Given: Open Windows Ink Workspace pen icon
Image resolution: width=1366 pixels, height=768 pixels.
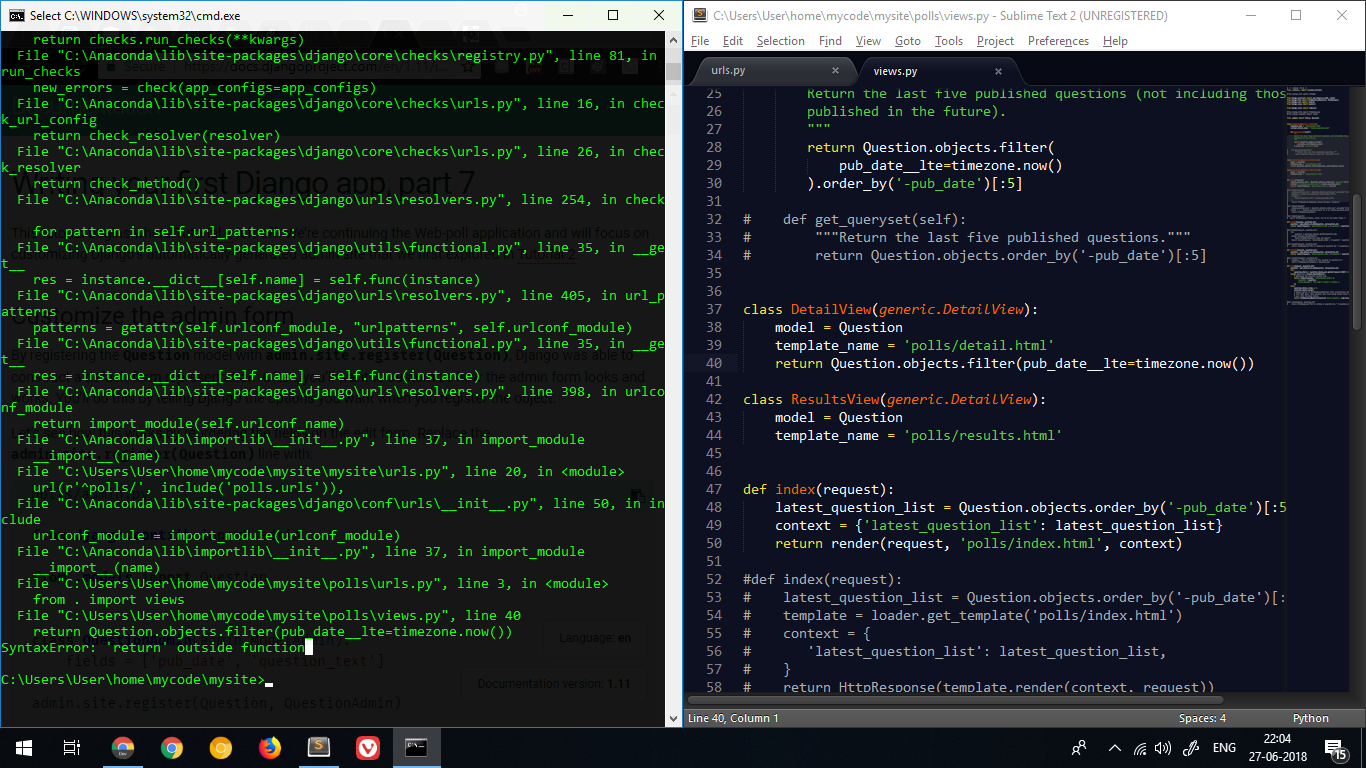Looking at the screenshot, I should (1190, 747).
